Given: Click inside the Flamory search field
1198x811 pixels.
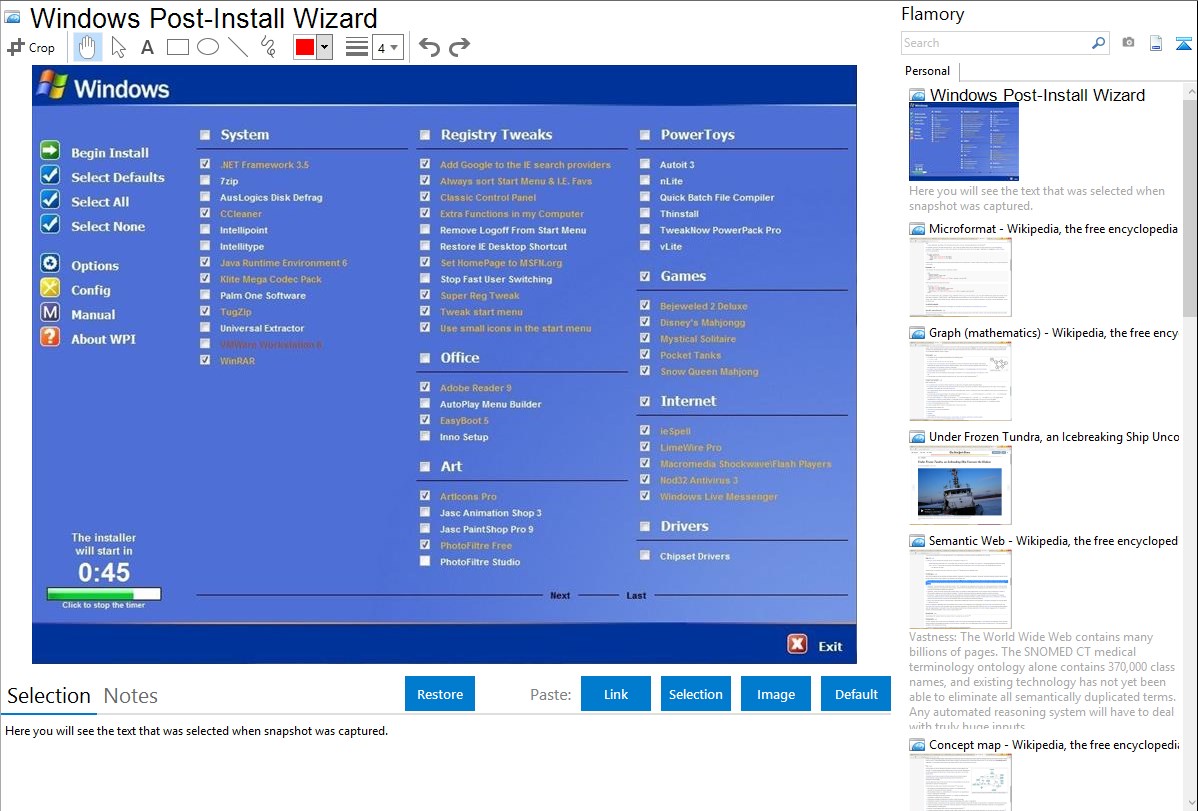Looking at the screenshot, I should point(996,43).
